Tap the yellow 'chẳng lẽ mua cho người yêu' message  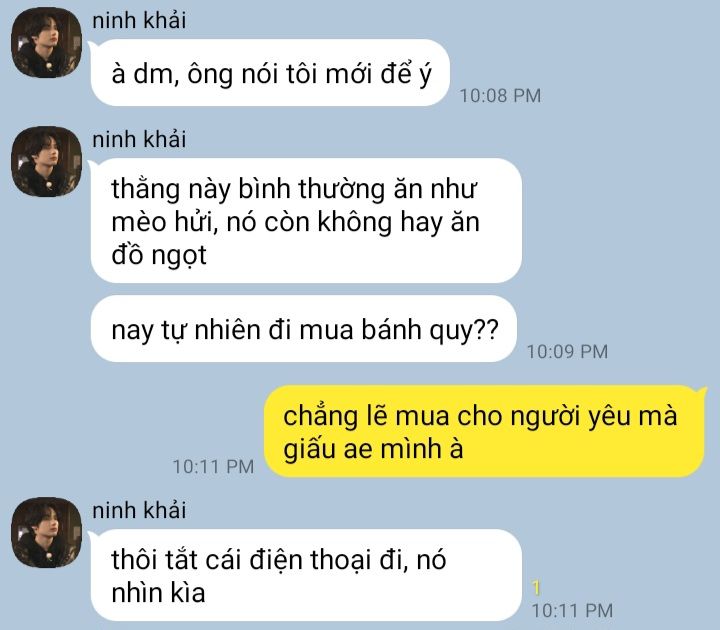pyautogui.click(x=485, y=432)
